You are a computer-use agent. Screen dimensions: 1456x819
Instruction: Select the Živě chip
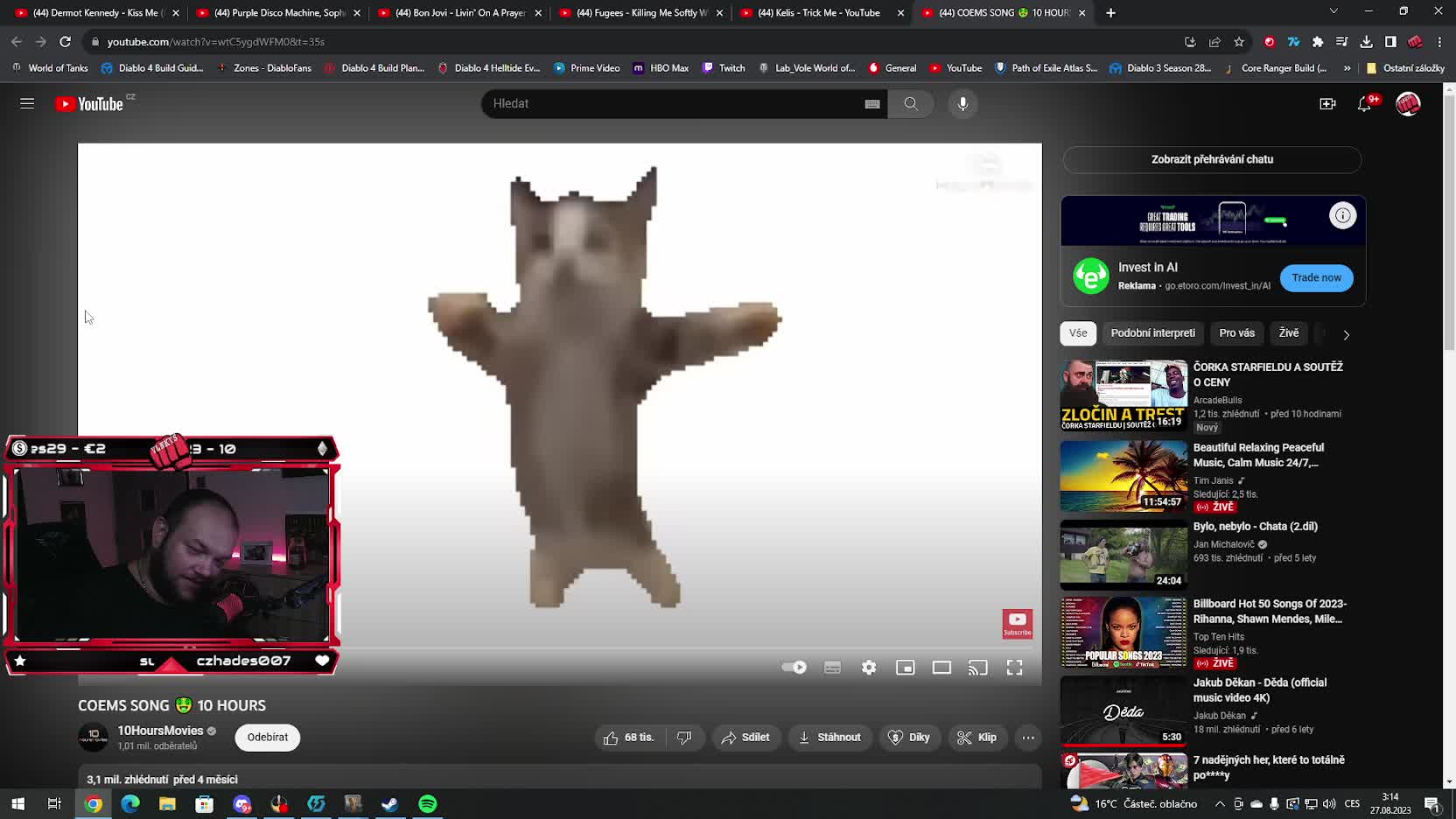[1289, 333]
